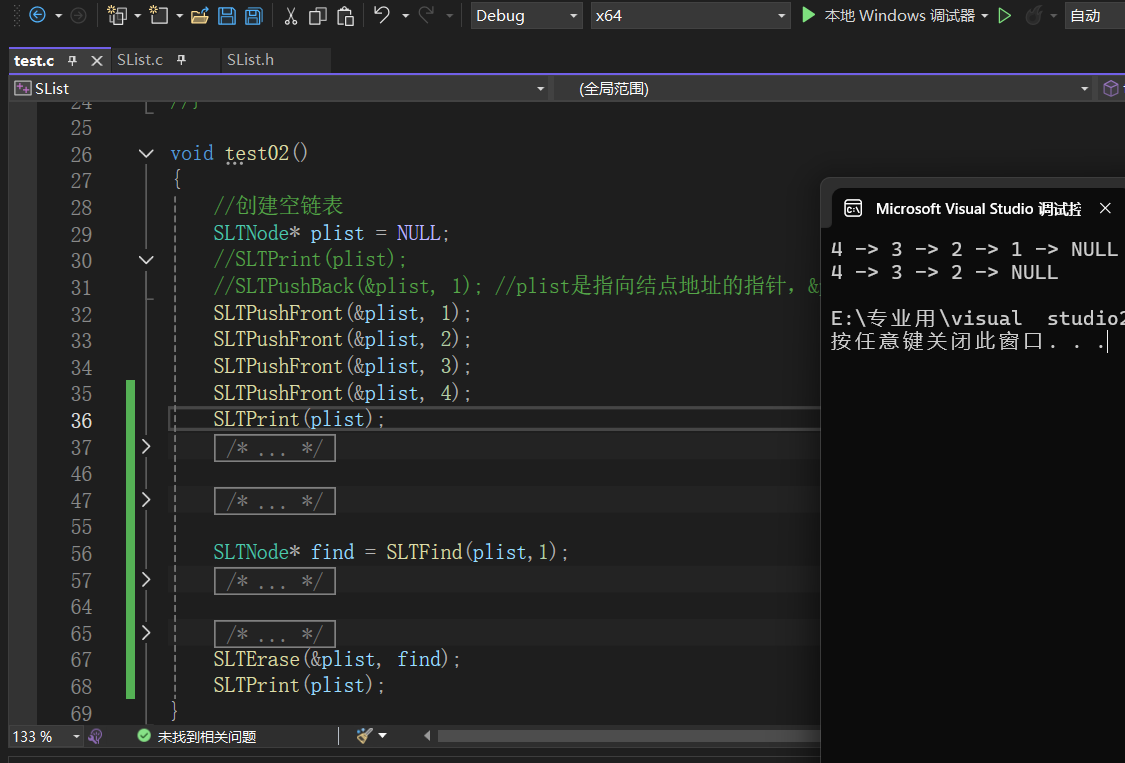1125x763 pixels.
Task: Close the Microsoft Visual Studio debug console tab
Action: coord(1105,208)
